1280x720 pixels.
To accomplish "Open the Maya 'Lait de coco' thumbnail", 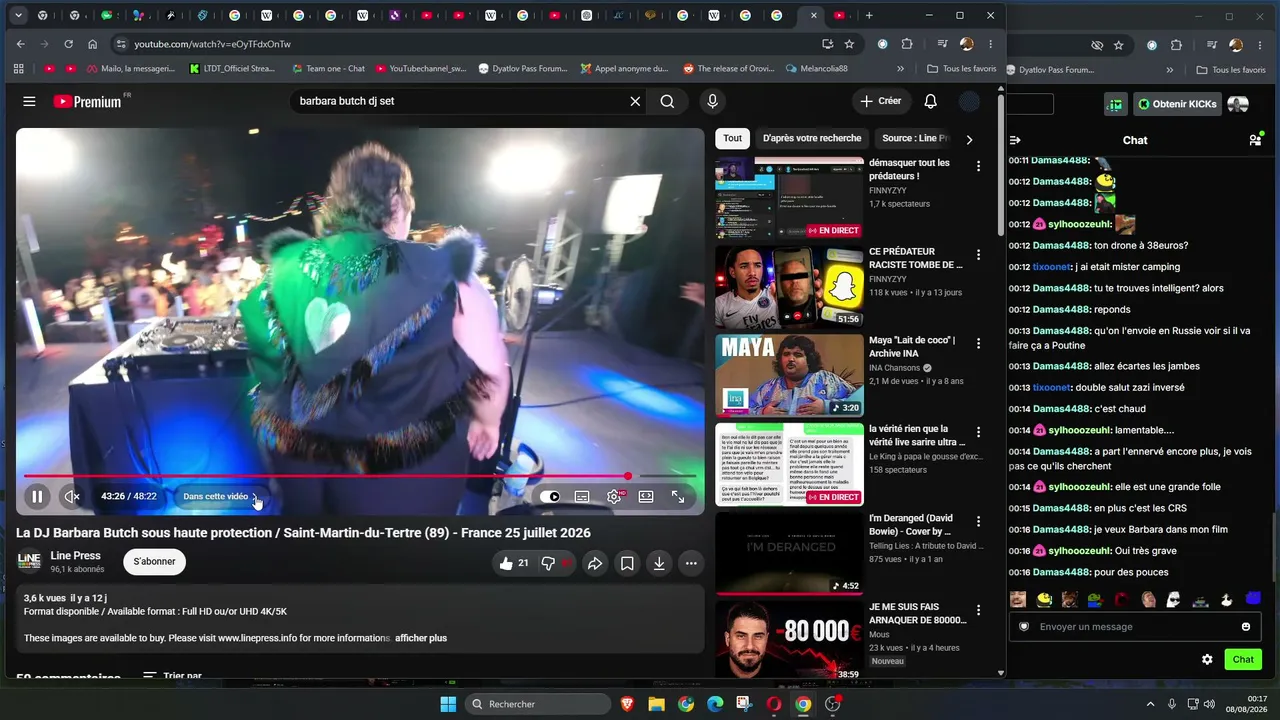I will coord(789,375).
